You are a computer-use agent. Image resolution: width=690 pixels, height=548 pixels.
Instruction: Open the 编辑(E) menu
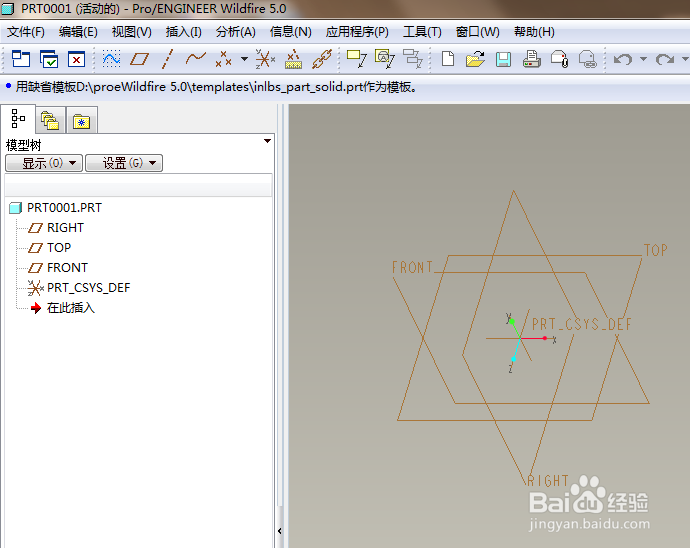(78, 32)
